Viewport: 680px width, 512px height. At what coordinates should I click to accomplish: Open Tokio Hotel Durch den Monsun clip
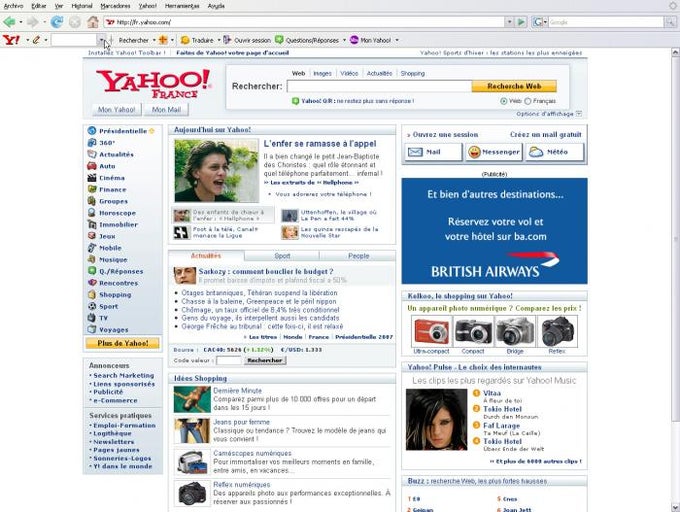502,409
